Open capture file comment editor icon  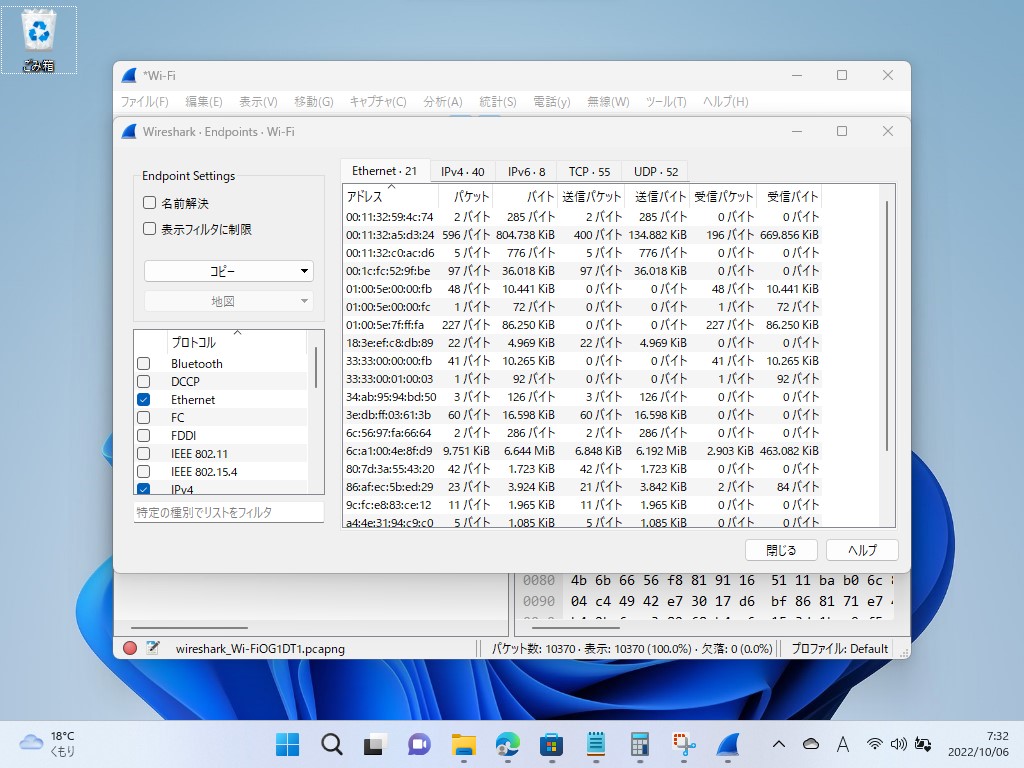[x=152, y=648]
